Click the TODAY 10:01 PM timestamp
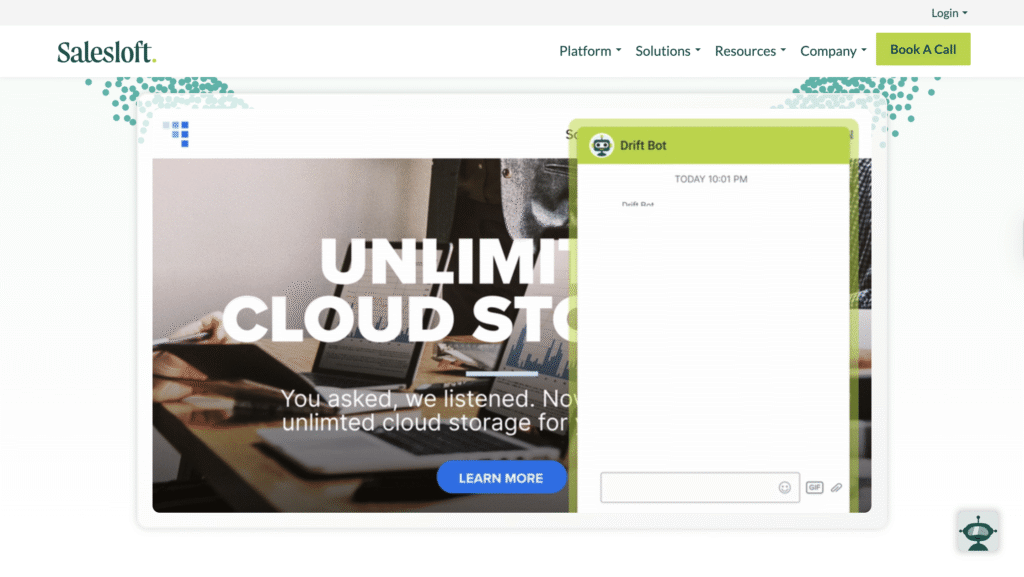 [711, 179]
